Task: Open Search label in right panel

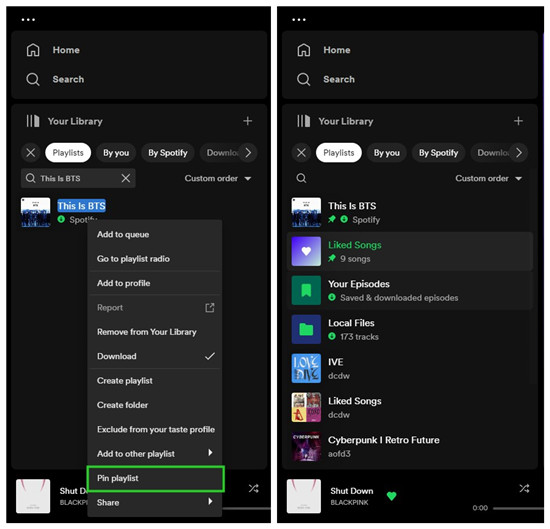Action: [x=339, y=79]
